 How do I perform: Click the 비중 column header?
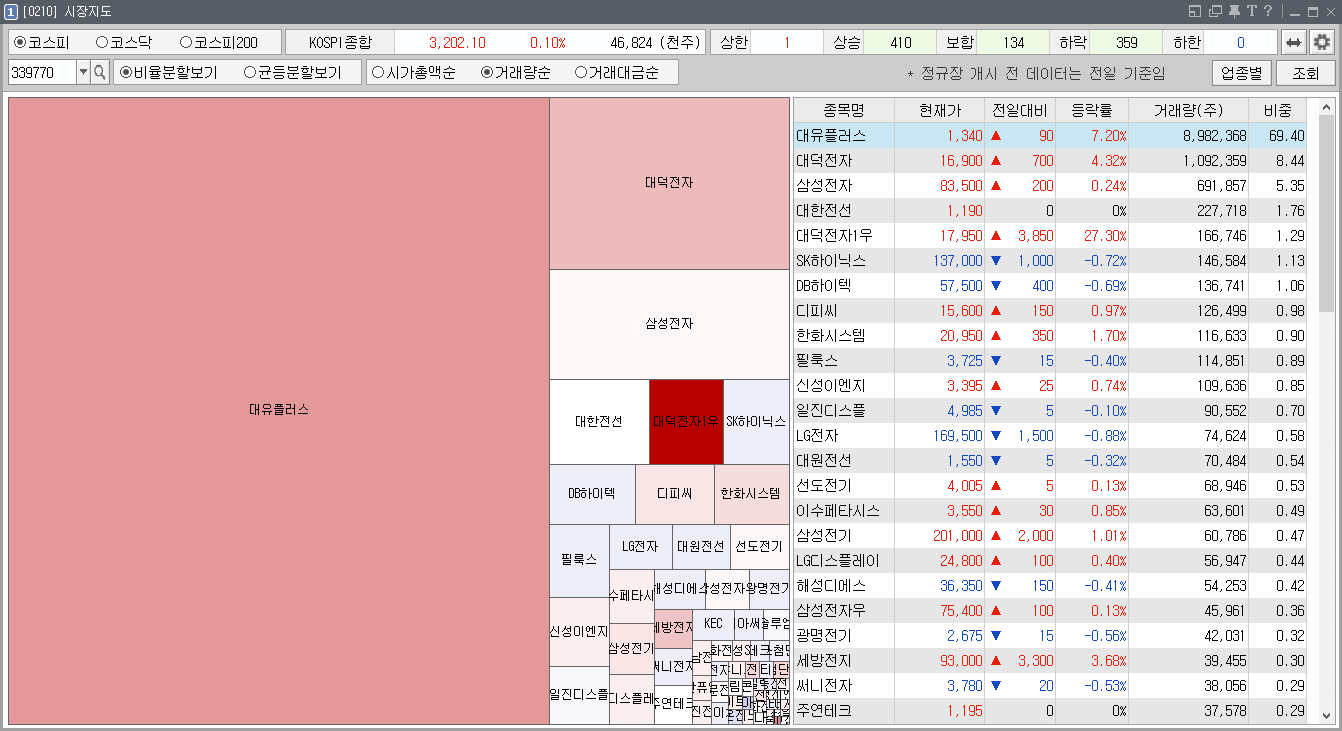pos(1278,110)
